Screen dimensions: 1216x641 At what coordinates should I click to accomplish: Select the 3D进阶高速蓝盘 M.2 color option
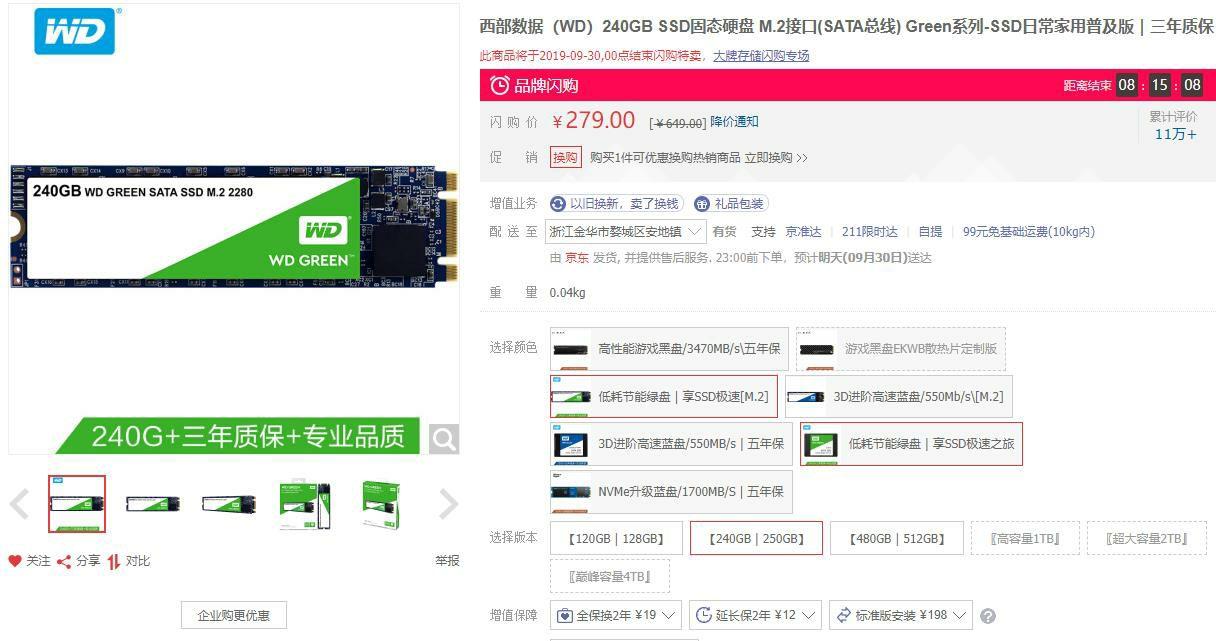click(898, 395)
